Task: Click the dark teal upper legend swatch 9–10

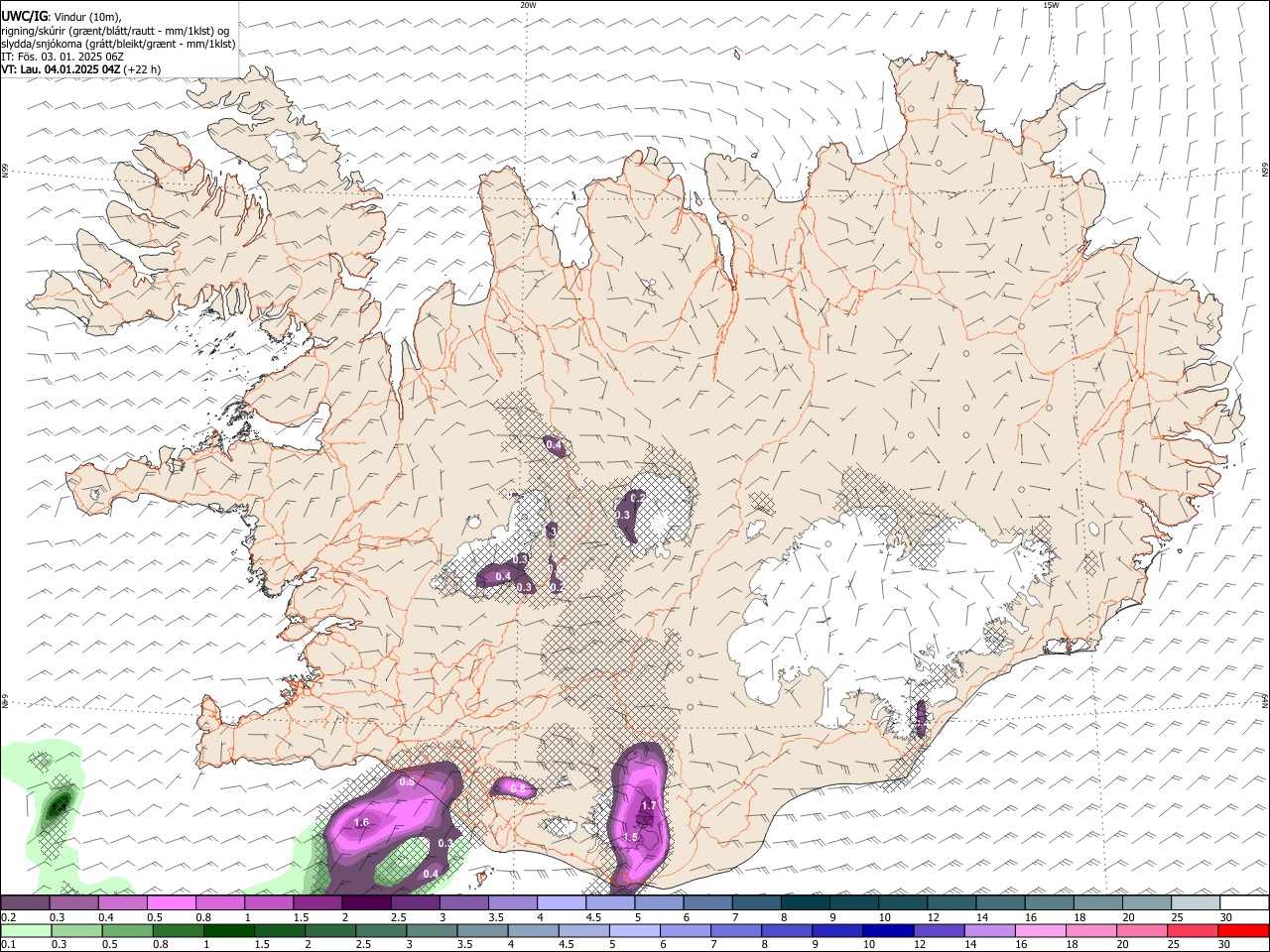Action: point(853,903)
